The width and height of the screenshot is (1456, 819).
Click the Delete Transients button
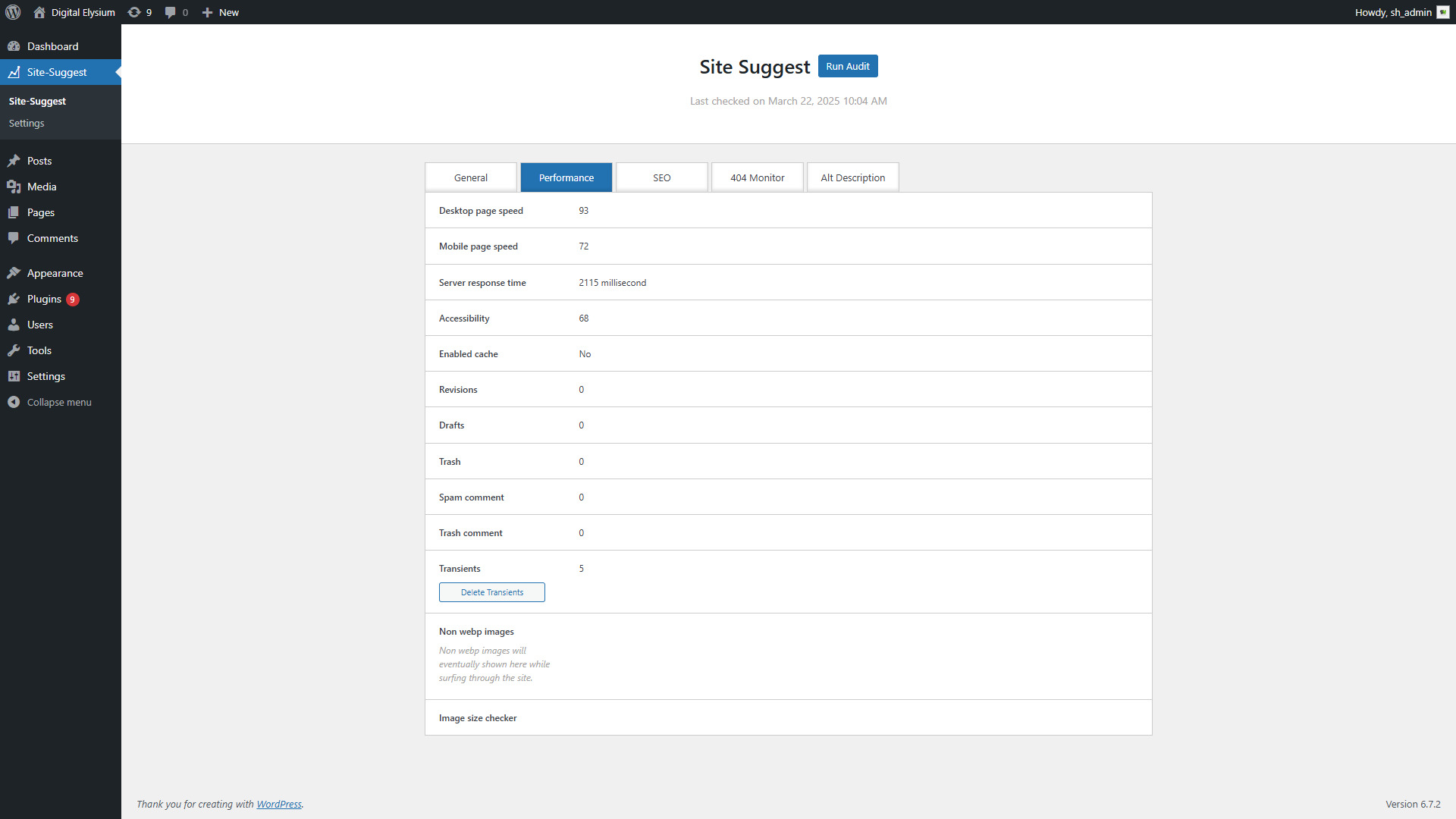[491, 592]
